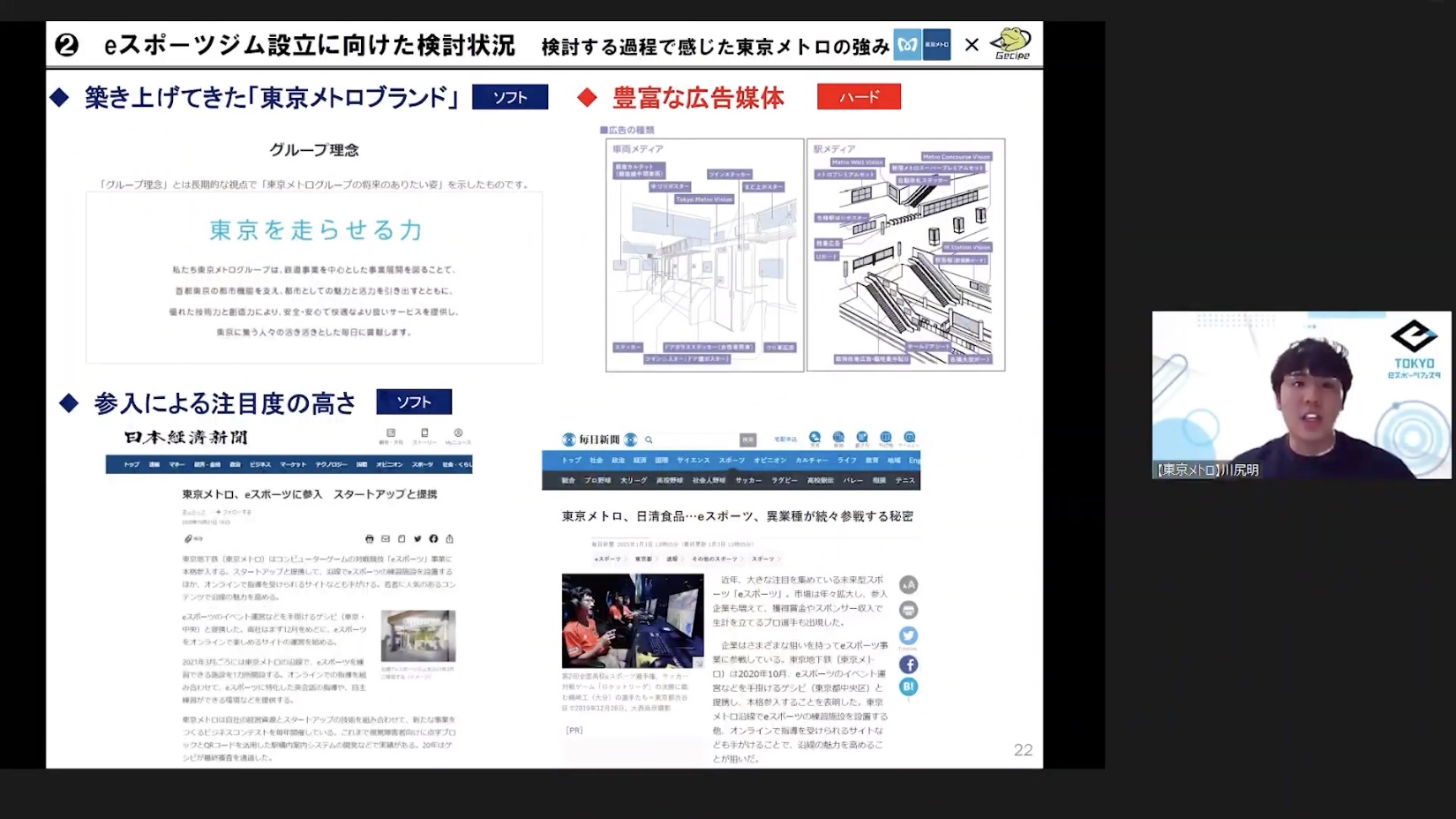The width and height of the screenshot is (1456, 819).
Task: Open the Nikkei 朝刊・夕刊 icon
Action: tap(391, 436)
